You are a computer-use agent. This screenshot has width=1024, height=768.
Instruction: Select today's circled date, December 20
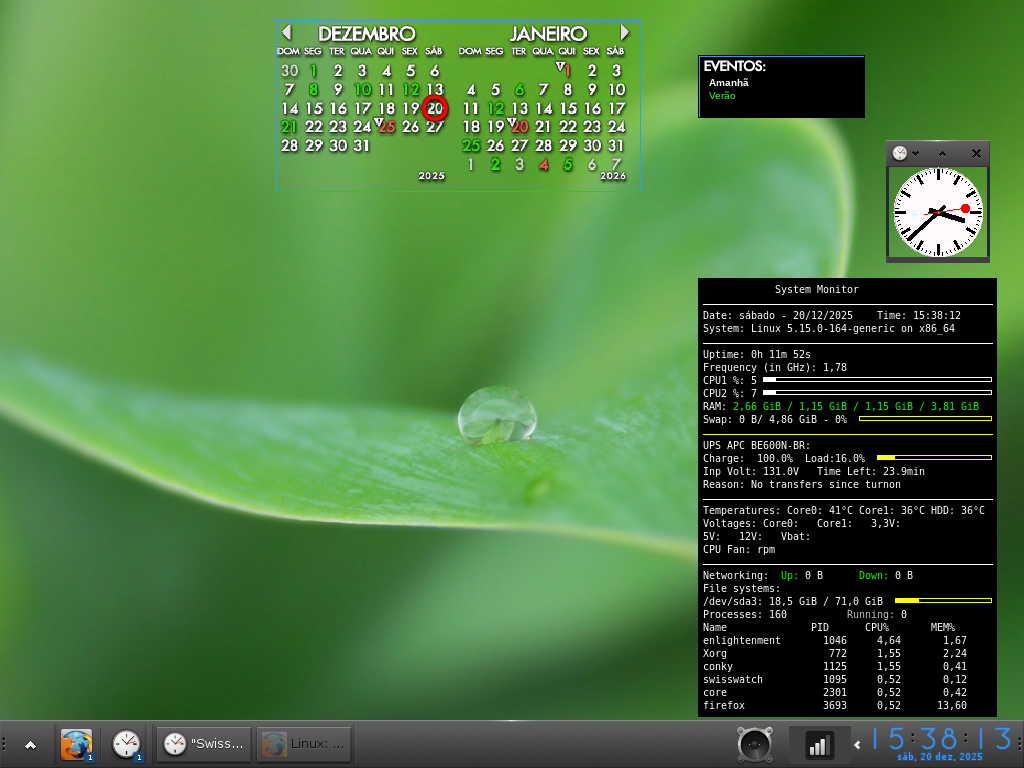point(435,108)
